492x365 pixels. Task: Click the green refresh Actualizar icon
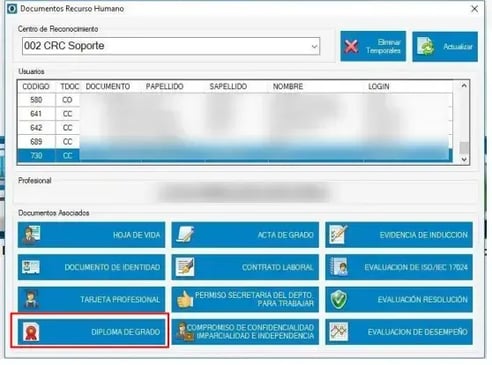click(425, 47)
